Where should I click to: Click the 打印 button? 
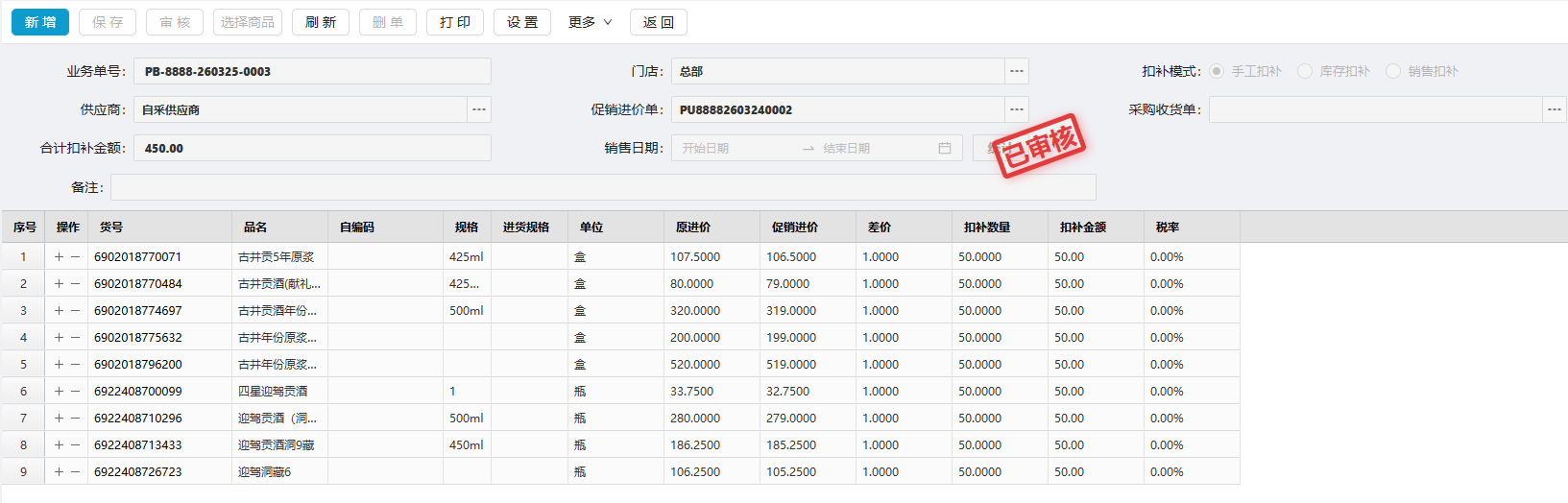(455, 22)
